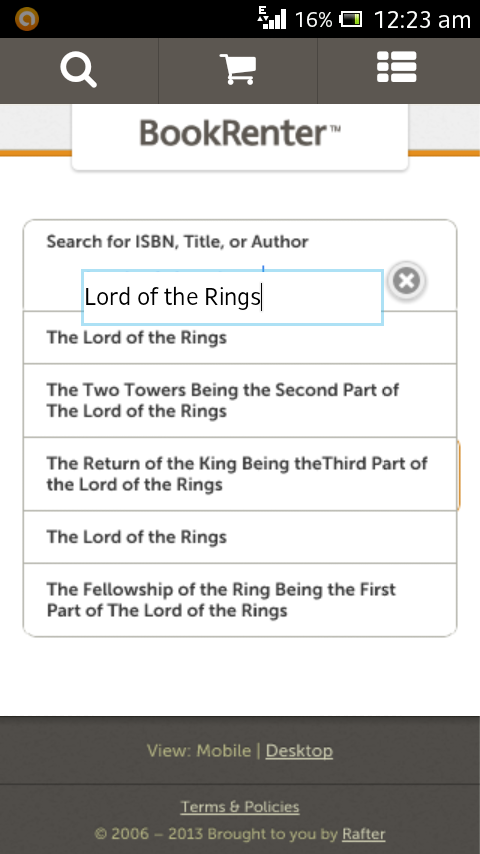Image resolution: width=480 pixels, height=854 pixels.
Task: Tap the BookRenter logo
Action: coord(240,133)
